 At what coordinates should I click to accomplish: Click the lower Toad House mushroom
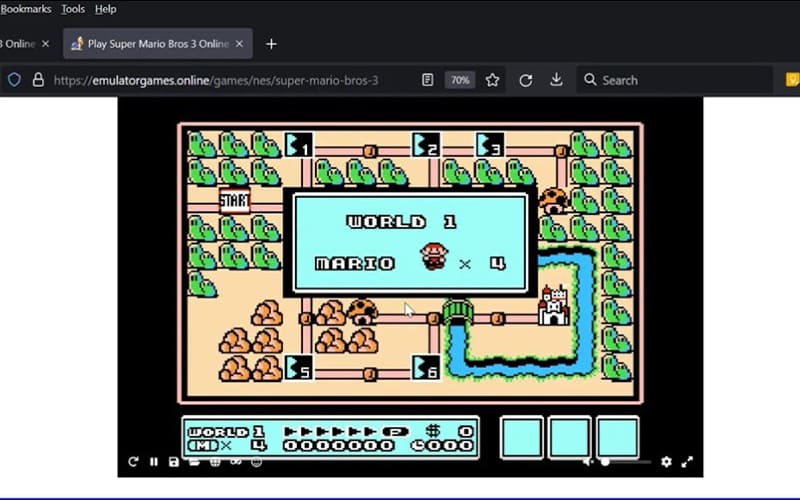362,312
